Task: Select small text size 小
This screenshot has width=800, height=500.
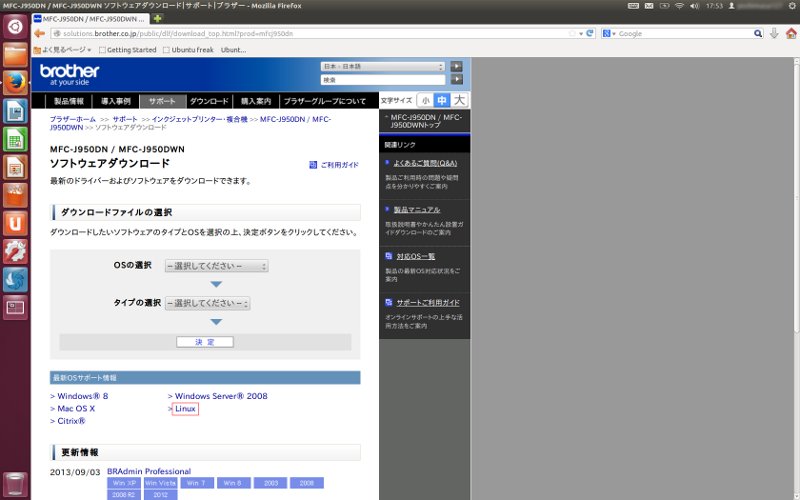Action: [x=426, y=101]
